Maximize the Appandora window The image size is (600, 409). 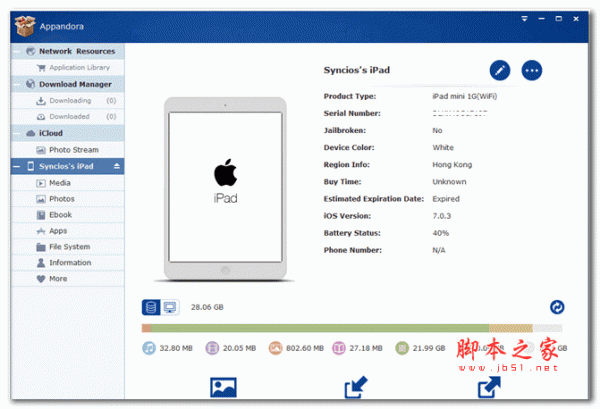[559, 18]
